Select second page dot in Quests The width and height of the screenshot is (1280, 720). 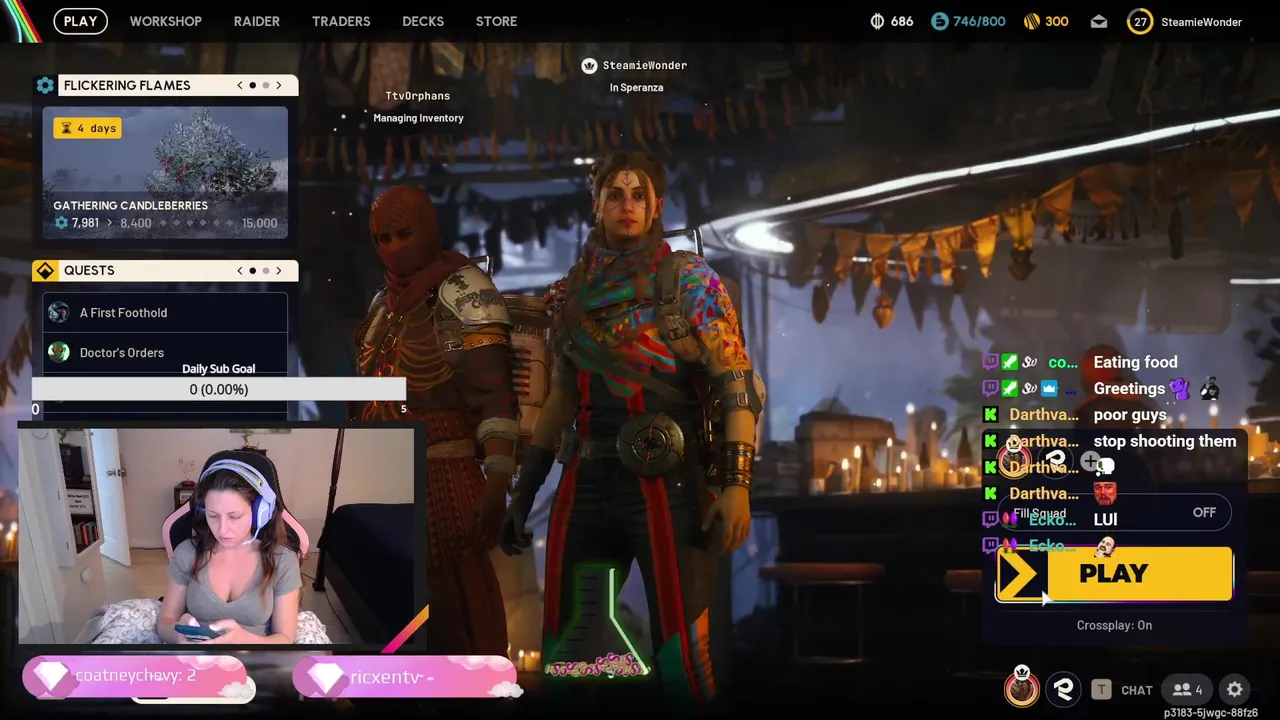tap(265, 271)
